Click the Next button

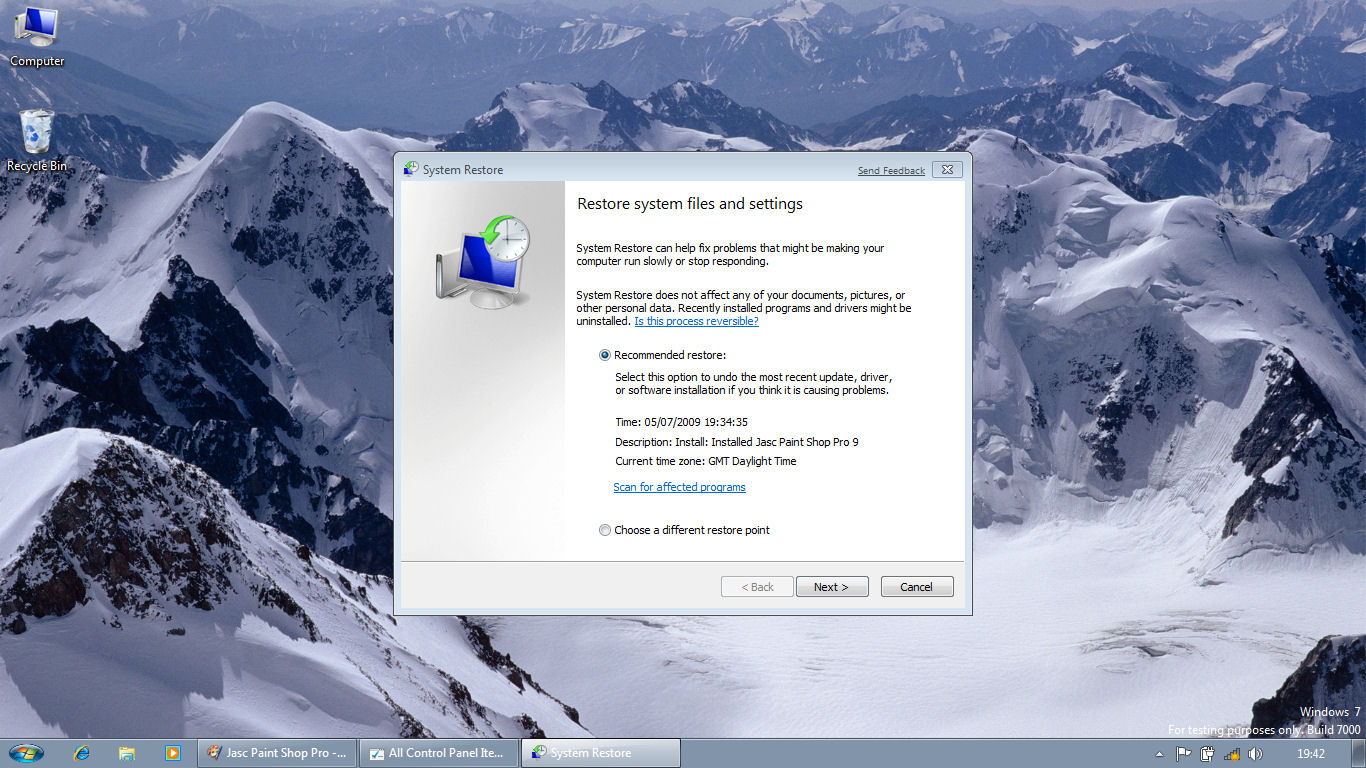click(x=831, y=587)
